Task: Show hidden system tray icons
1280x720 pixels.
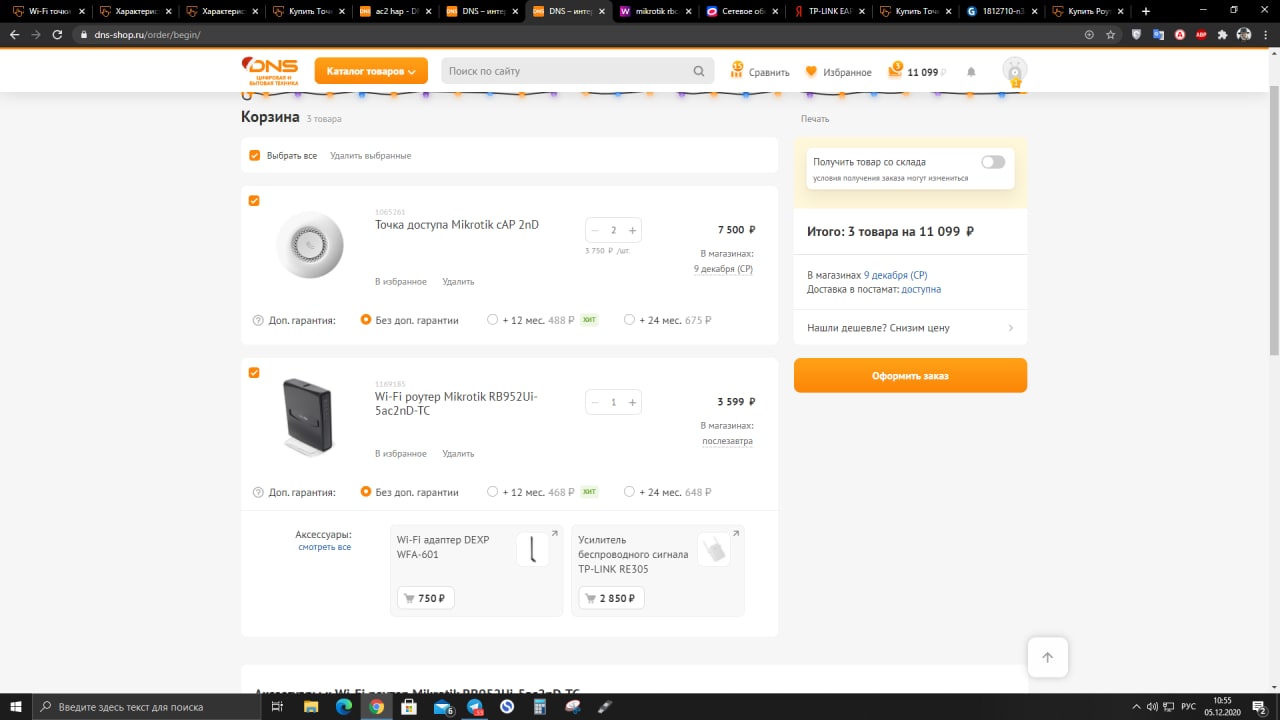Action: coord(1134,707)
